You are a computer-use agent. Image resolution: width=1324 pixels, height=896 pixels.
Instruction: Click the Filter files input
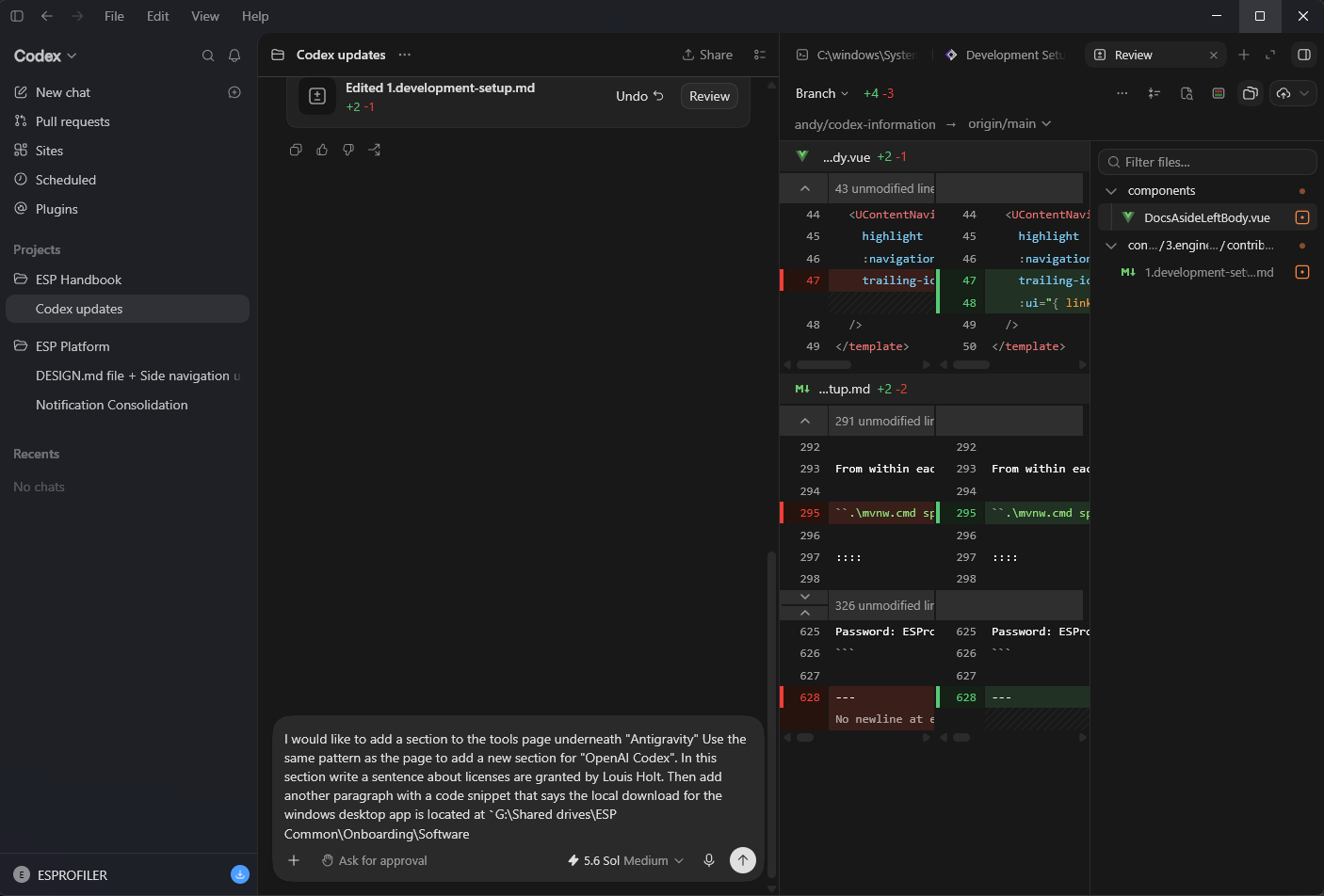[x=1207, y=162]
